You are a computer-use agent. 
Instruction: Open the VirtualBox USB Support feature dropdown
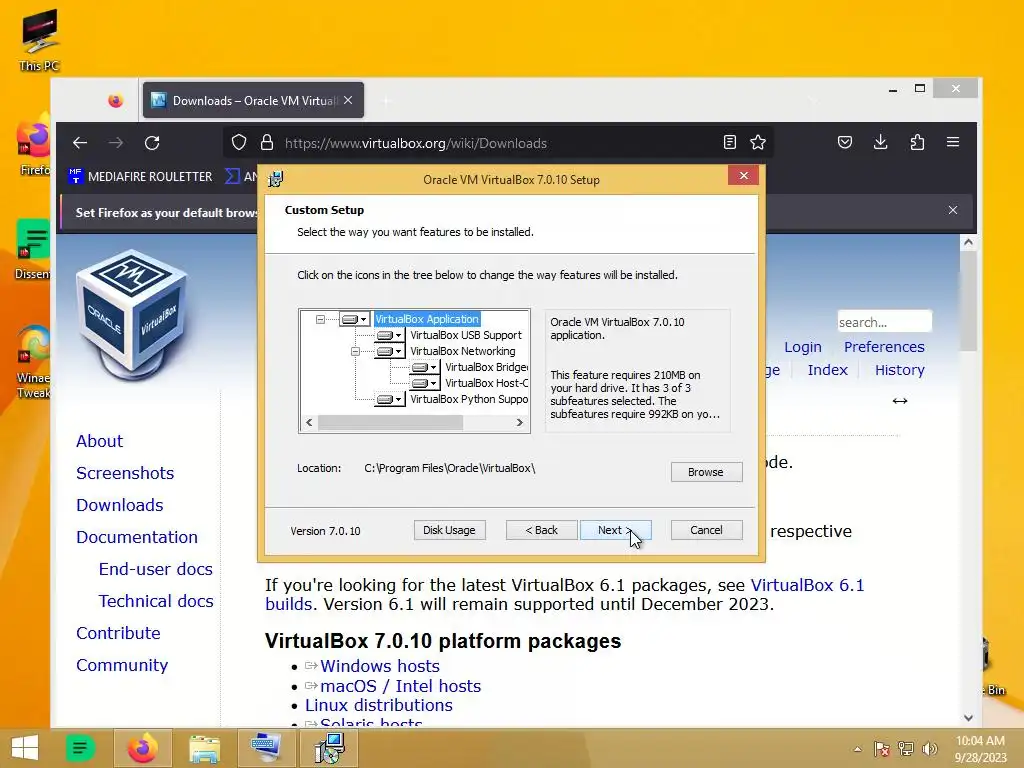coord(390,335)
